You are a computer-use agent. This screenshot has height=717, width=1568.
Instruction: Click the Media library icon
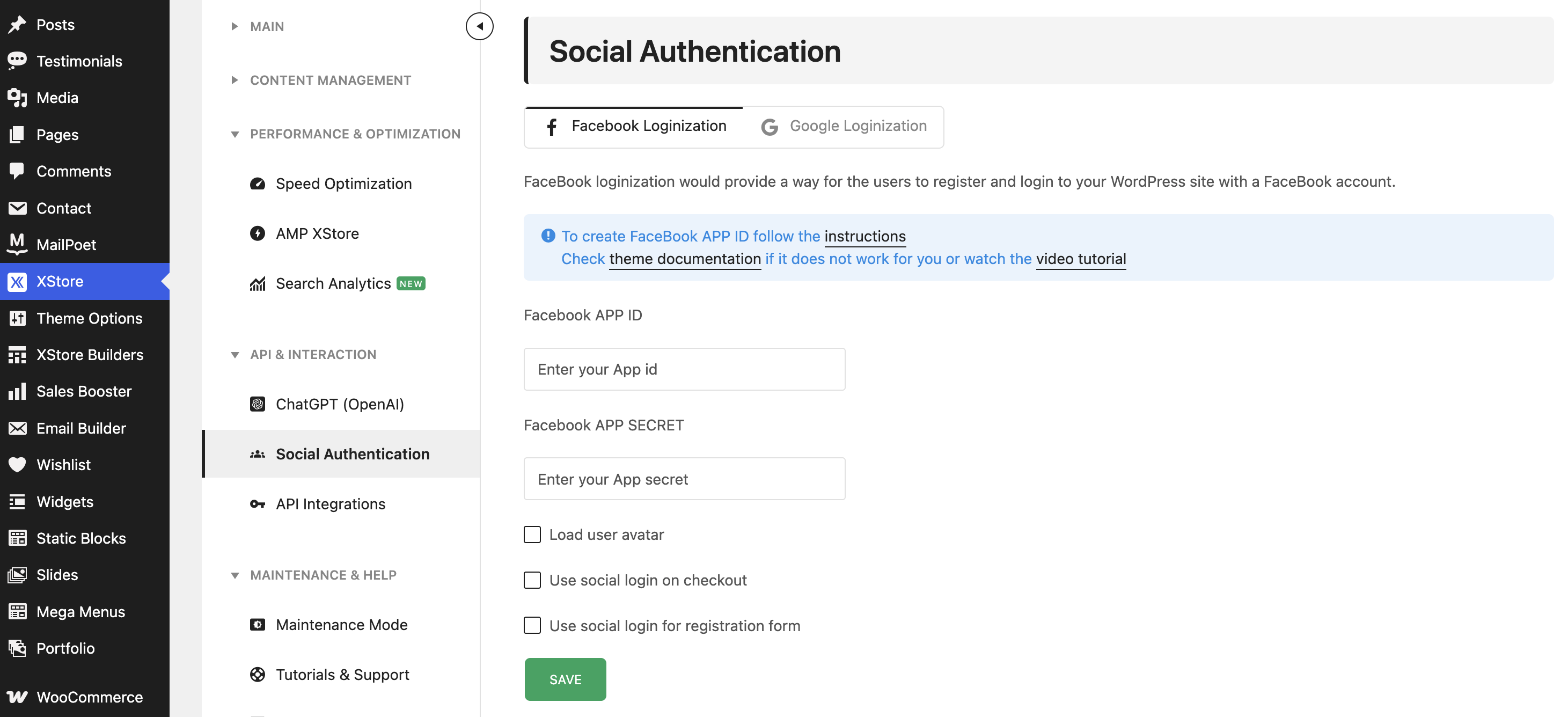pos(17,98)
